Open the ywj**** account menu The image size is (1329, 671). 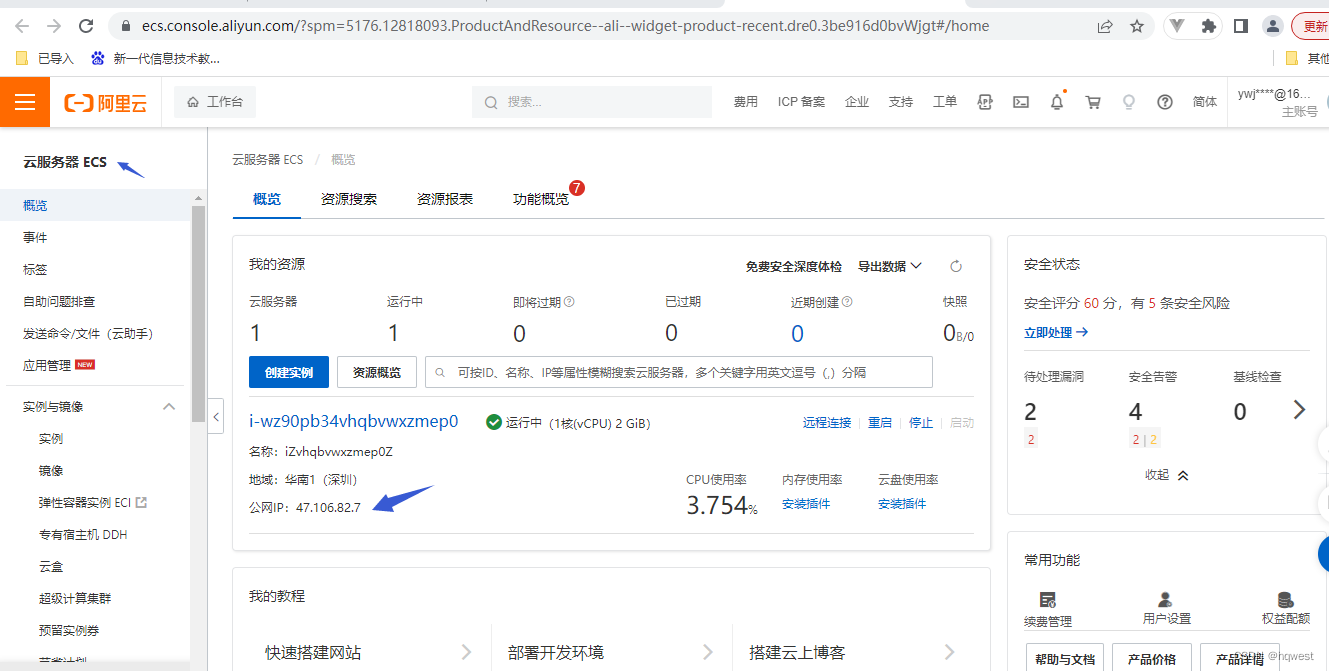pos(1277,102)
